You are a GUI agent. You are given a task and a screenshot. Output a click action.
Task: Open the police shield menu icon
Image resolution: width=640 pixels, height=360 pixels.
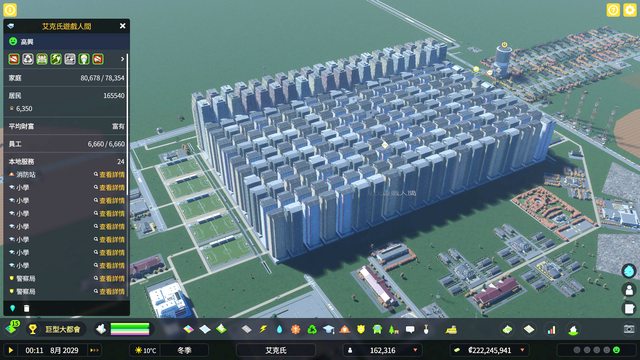tap(361, 329)
